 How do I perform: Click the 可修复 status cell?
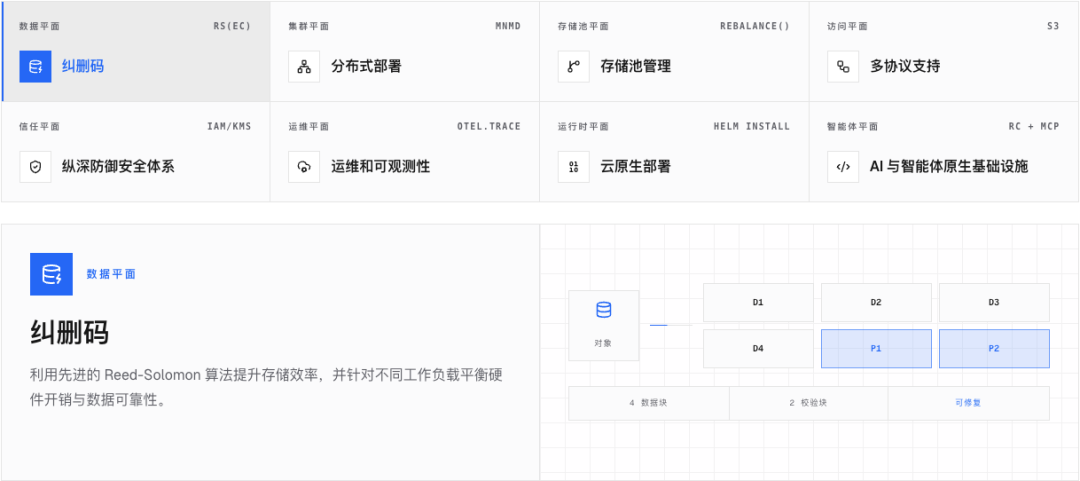click(x=968, y=403)
